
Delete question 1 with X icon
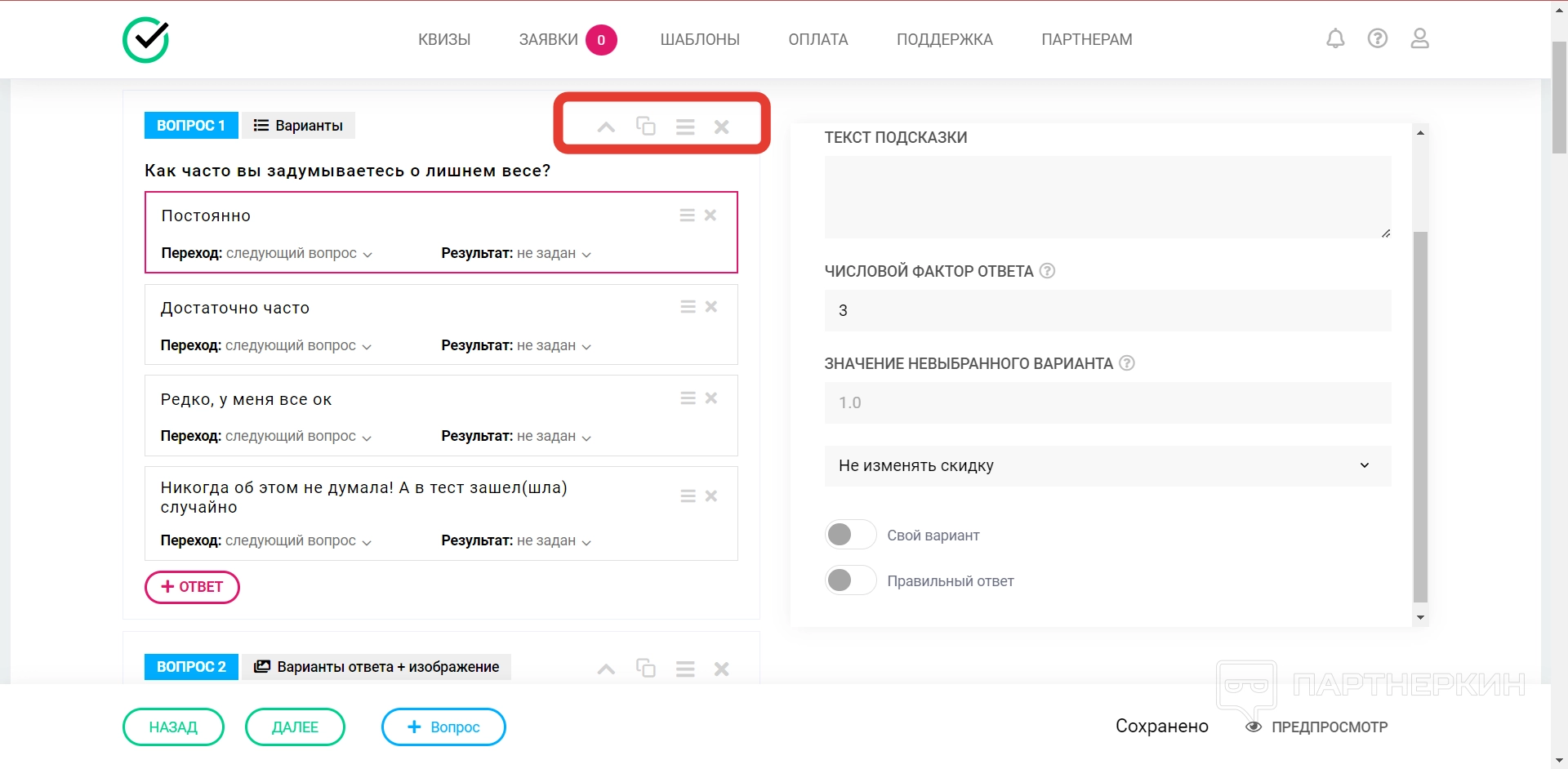722,127
